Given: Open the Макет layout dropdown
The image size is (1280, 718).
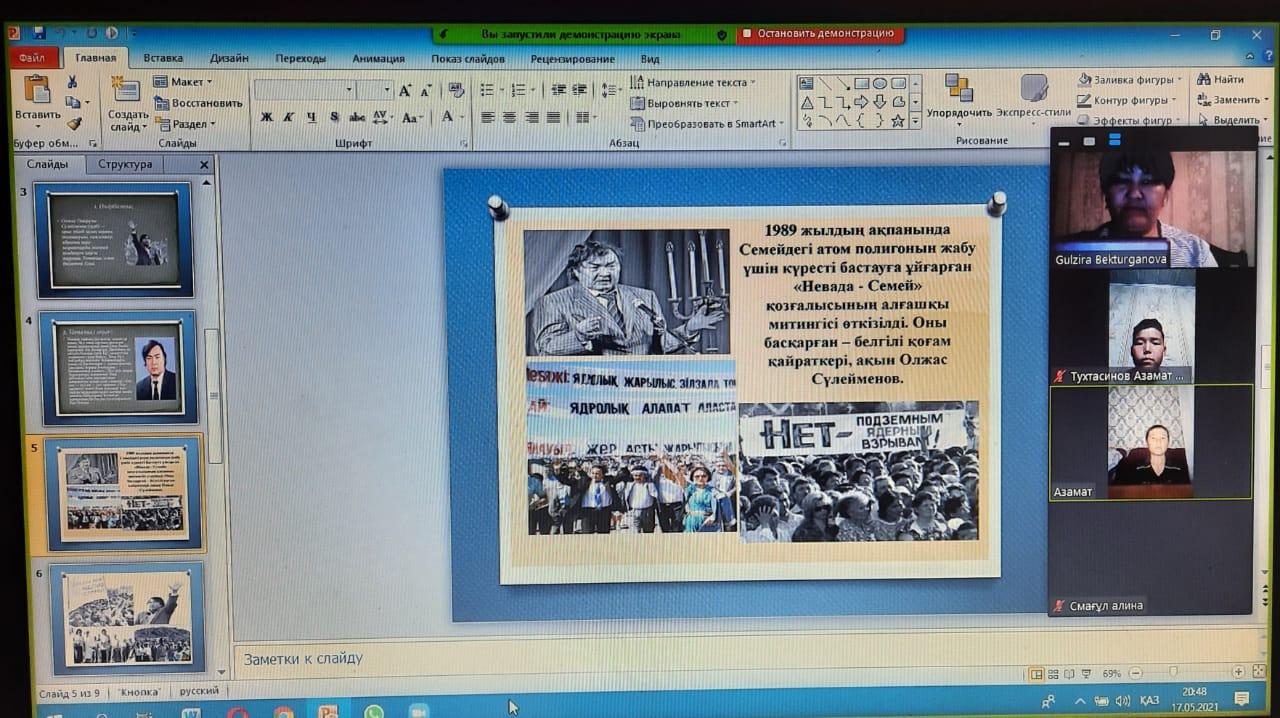Looking at the screenshot, I should coord(184,81).
